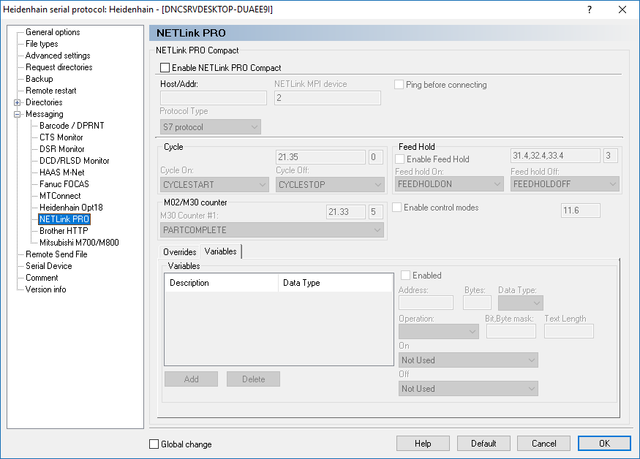Viewport: 640px width, 459px height.
Task: Select CTS Monitor tree item
Action: coord(61,137)
